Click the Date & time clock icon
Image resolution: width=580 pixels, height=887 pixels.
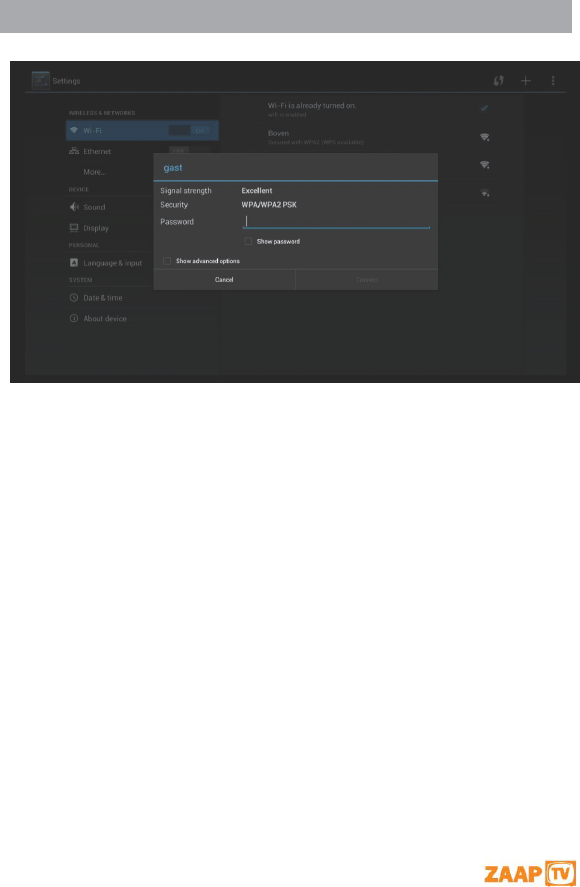click(x=74, y=298)
